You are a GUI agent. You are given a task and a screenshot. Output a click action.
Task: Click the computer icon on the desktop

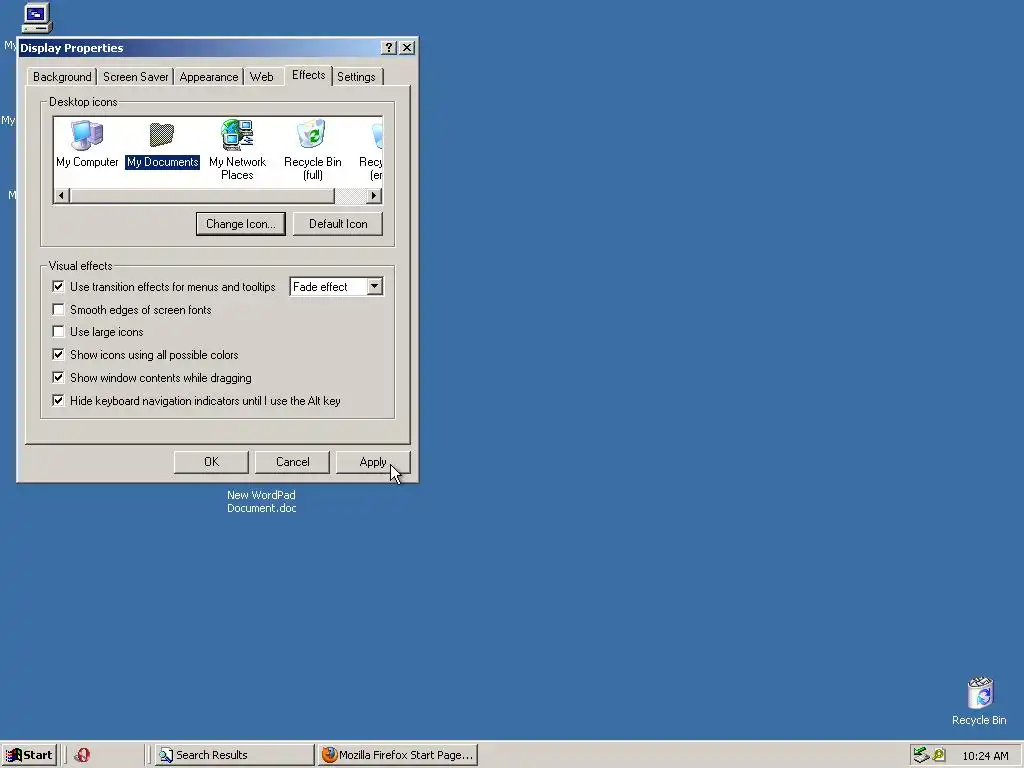click(37, 18)
